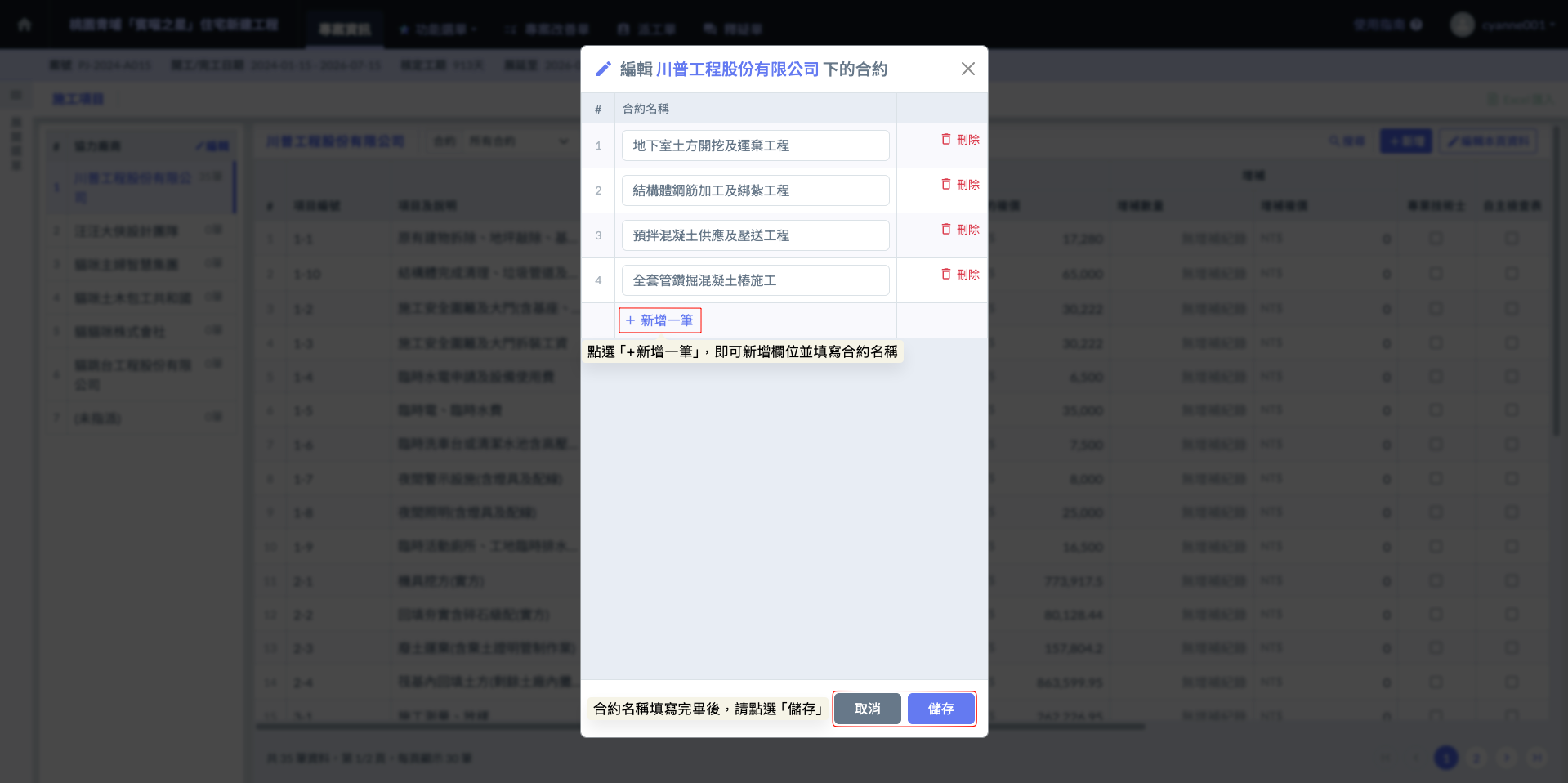Click the user avatar in top bar
Screen dimensions: 1568x783
point(1462,25)
